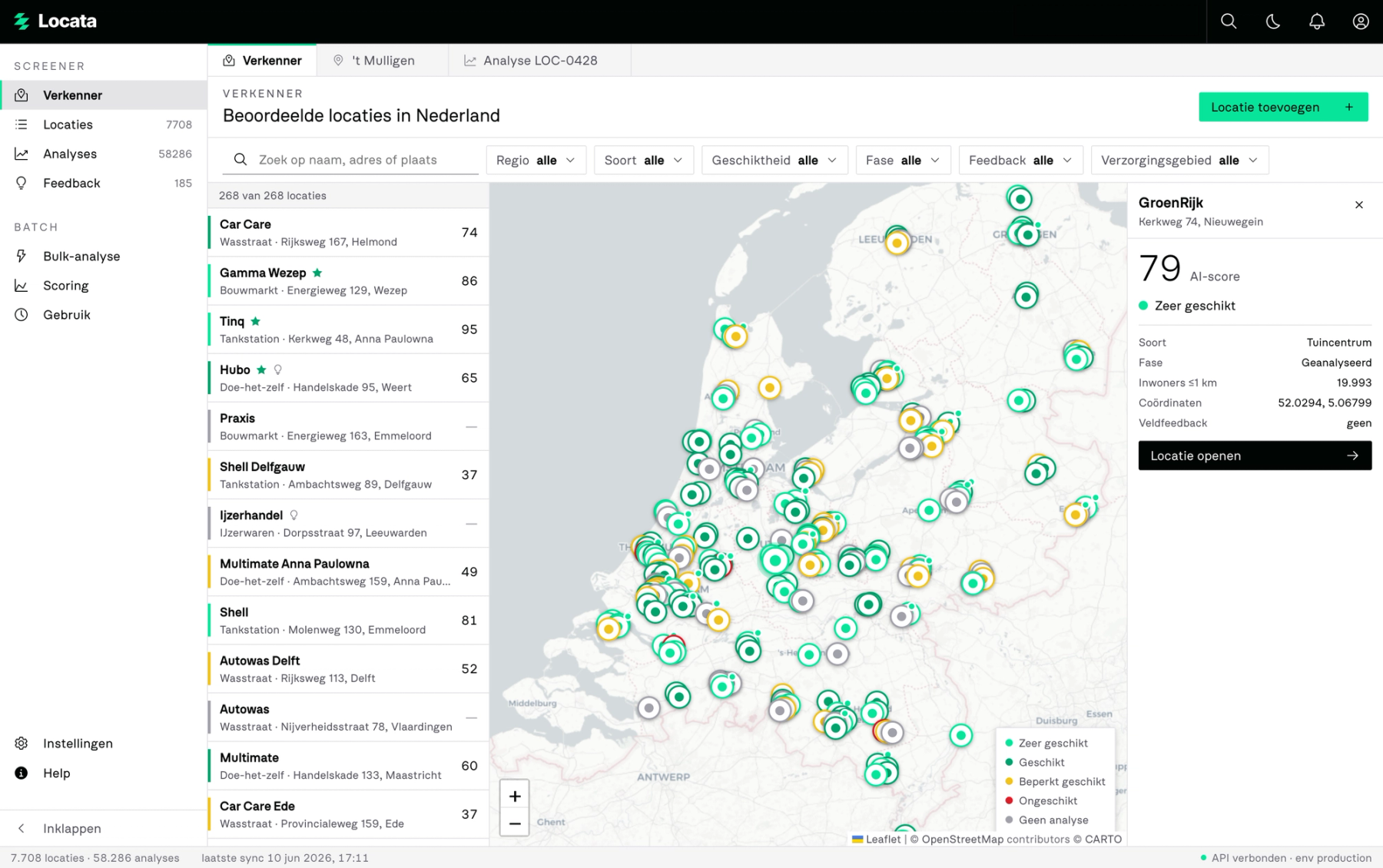Select Shell Emmeloord row scoring 81
This screenshot has height=868, width=1383.
click(348, 620)
